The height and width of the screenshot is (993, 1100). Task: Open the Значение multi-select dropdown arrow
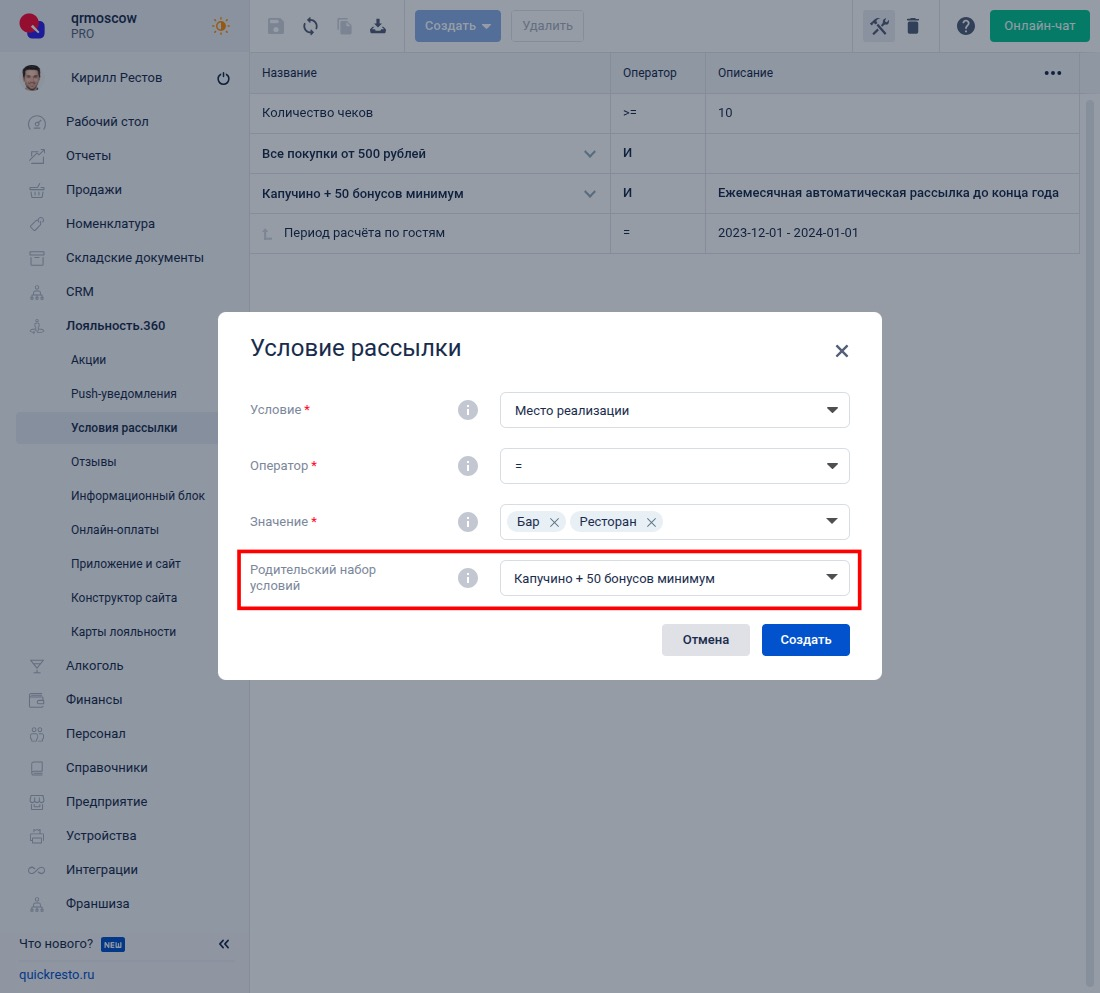832,521
